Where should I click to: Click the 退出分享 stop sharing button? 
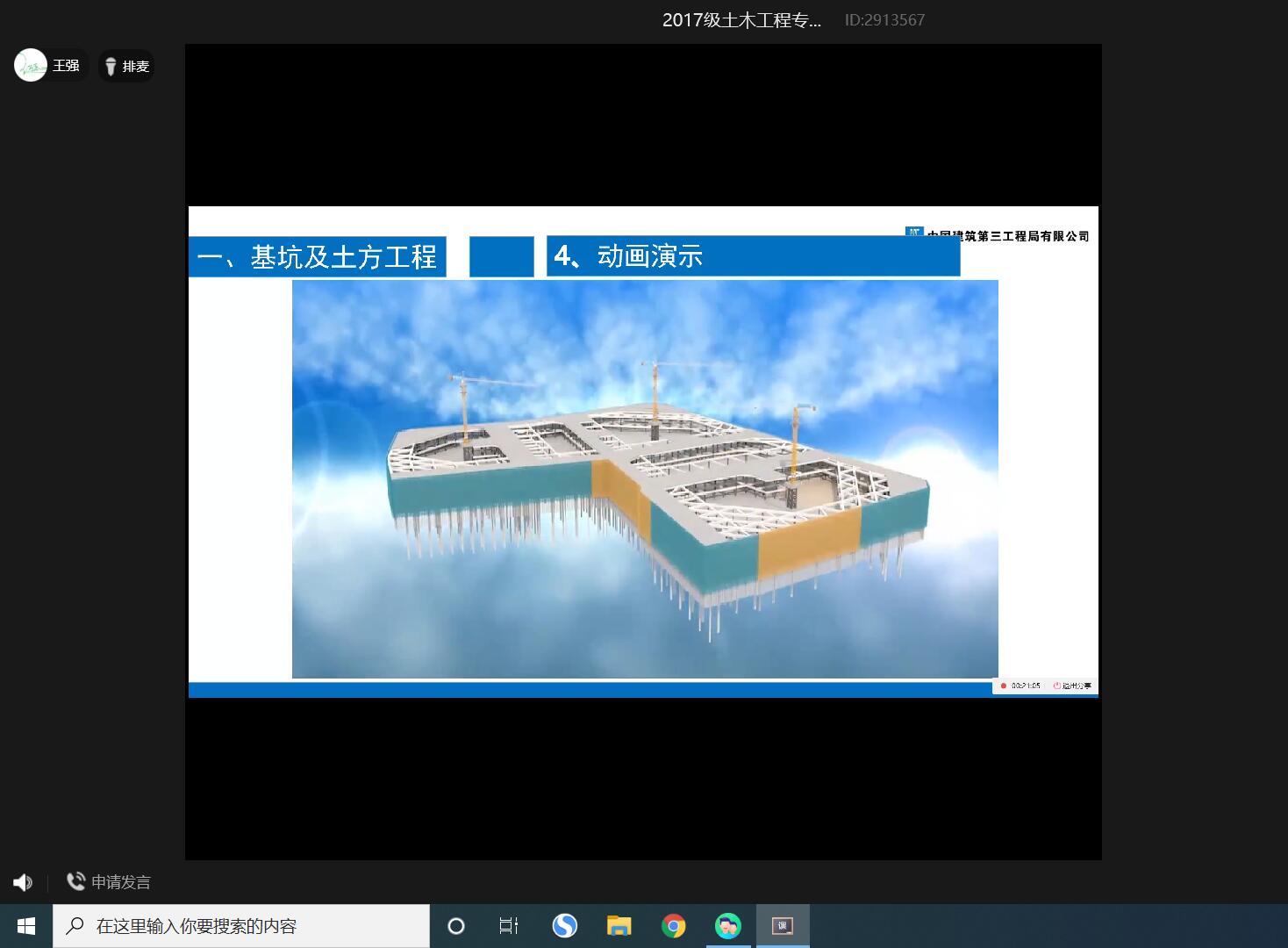[x=1072, y=686]
